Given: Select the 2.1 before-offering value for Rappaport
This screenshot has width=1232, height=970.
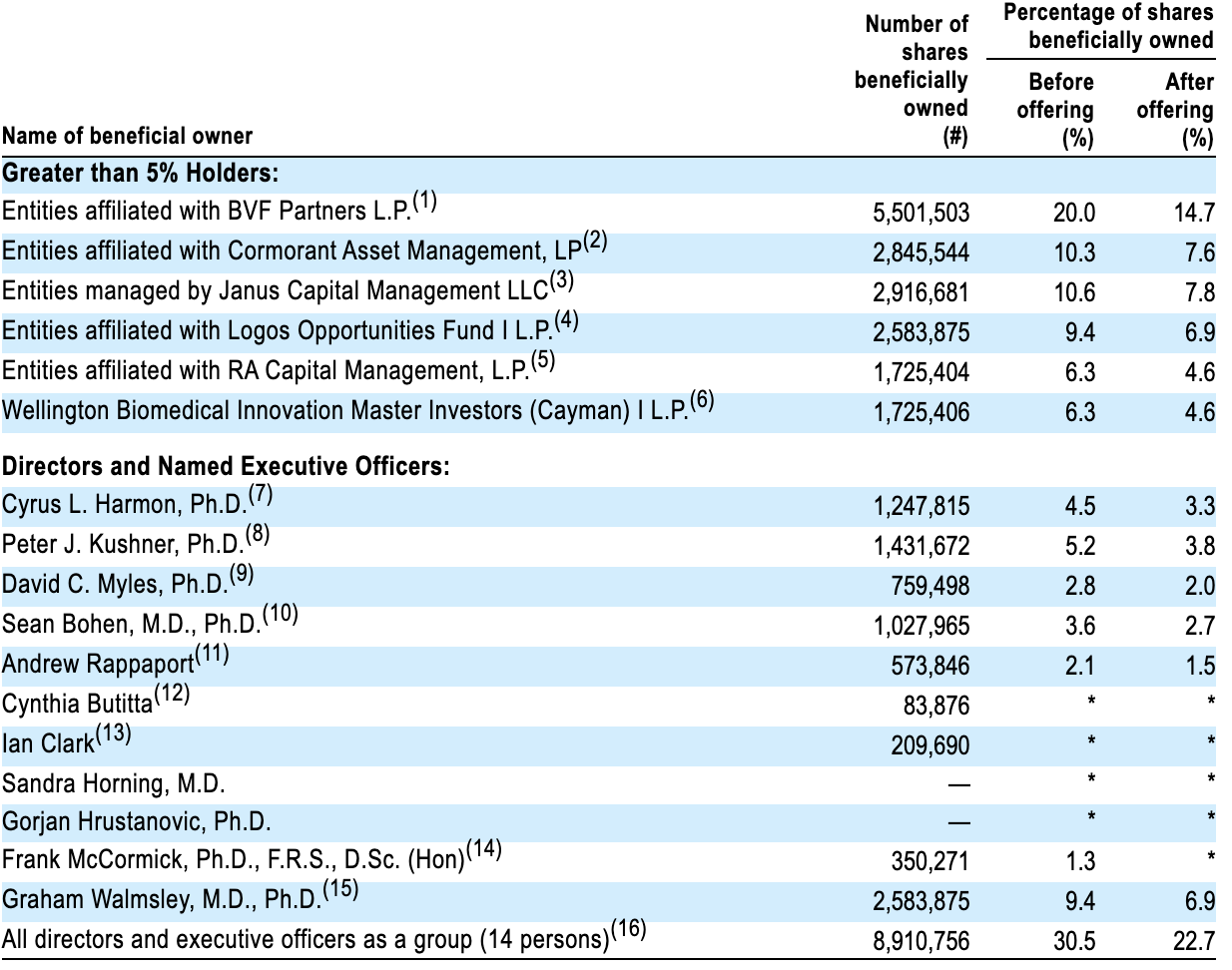Looking at the screenshot, I should click(x=1079, y=666).
